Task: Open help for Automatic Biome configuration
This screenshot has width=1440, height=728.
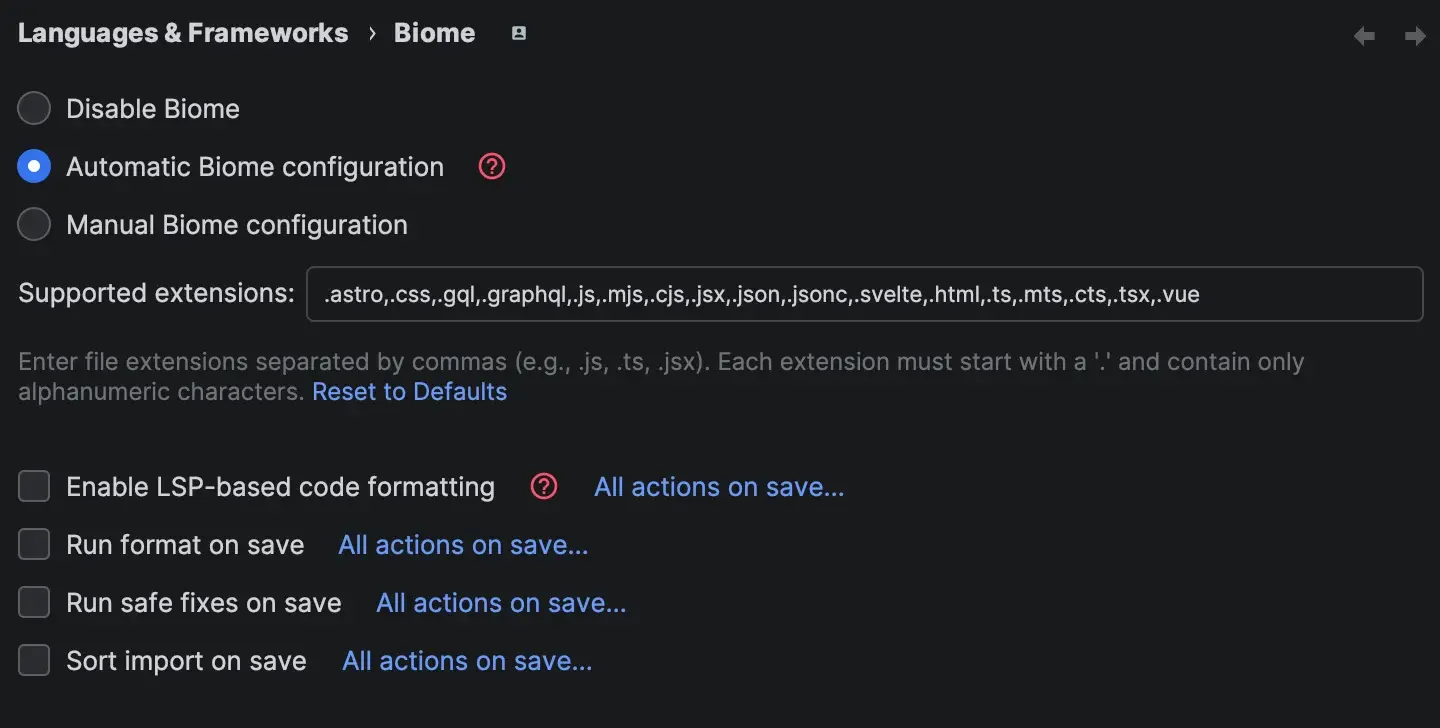Action: [x=491, y=167]
